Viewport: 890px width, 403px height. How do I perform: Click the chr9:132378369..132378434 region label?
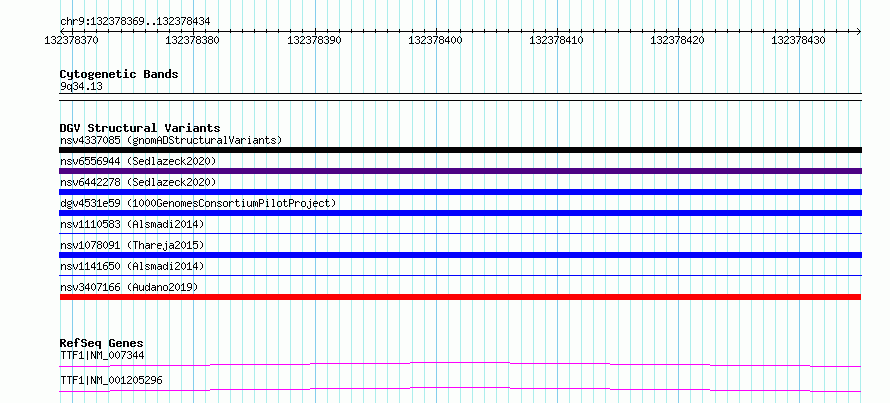tap(135, 21)
